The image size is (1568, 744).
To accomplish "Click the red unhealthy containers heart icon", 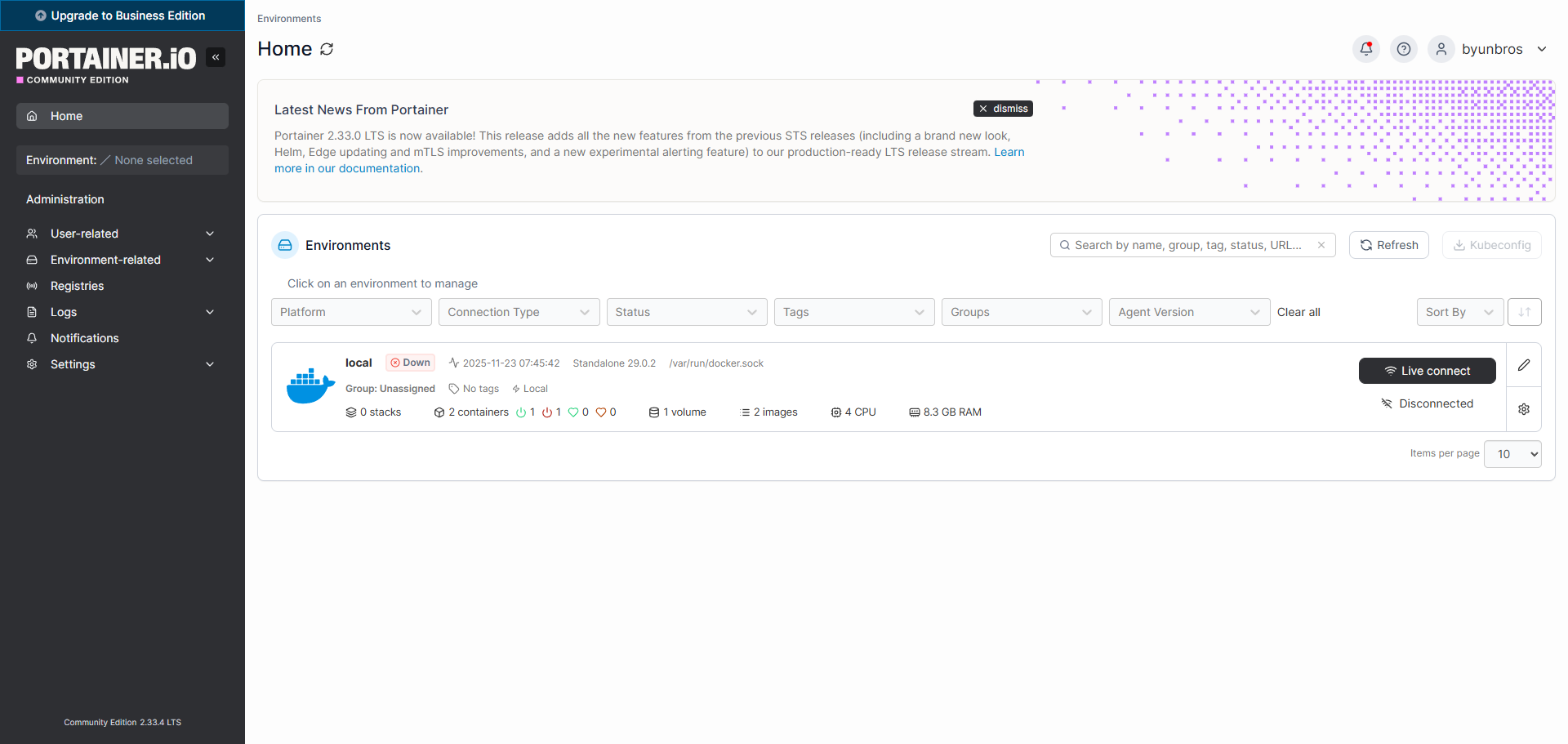I will [601, 412].
